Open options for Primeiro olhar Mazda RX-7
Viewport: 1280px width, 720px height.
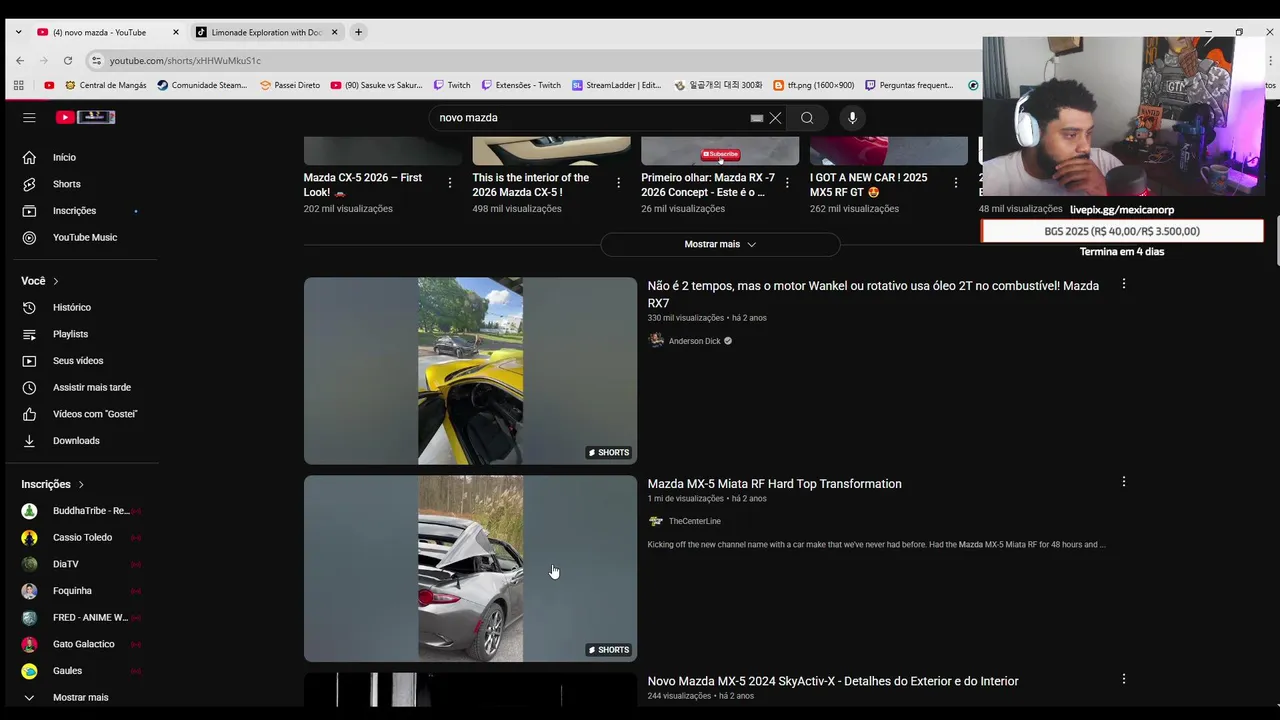787,183
